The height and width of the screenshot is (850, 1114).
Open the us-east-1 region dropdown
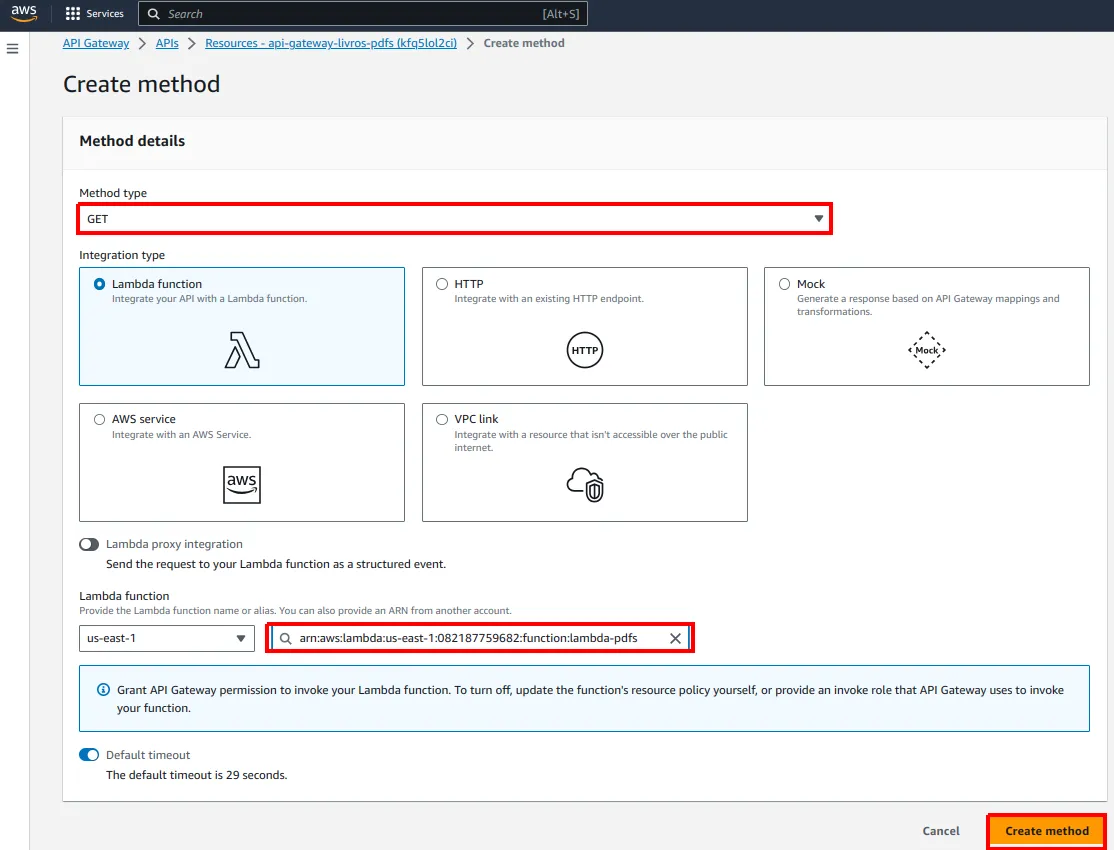[x=166, y=638]
